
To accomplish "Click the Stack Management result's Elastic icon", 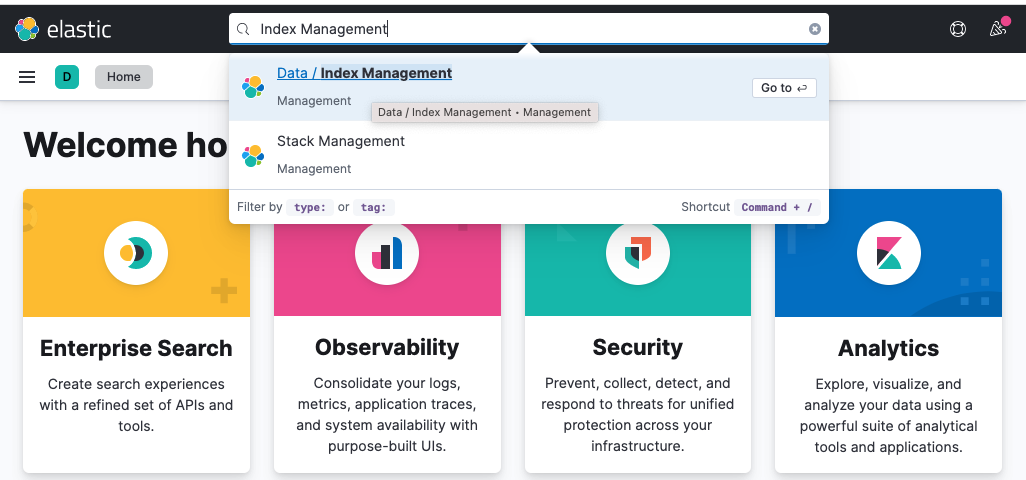I will [x=253, y=156].
